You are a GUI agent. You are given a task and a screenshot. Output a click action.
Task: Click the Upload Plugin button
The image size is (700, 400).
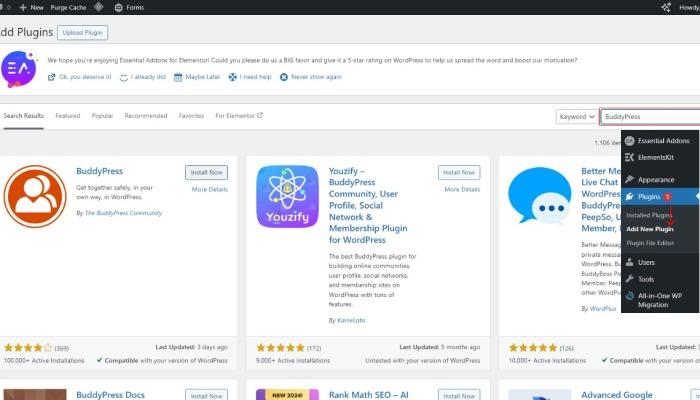pyautogui.click(x=83, y=33)
